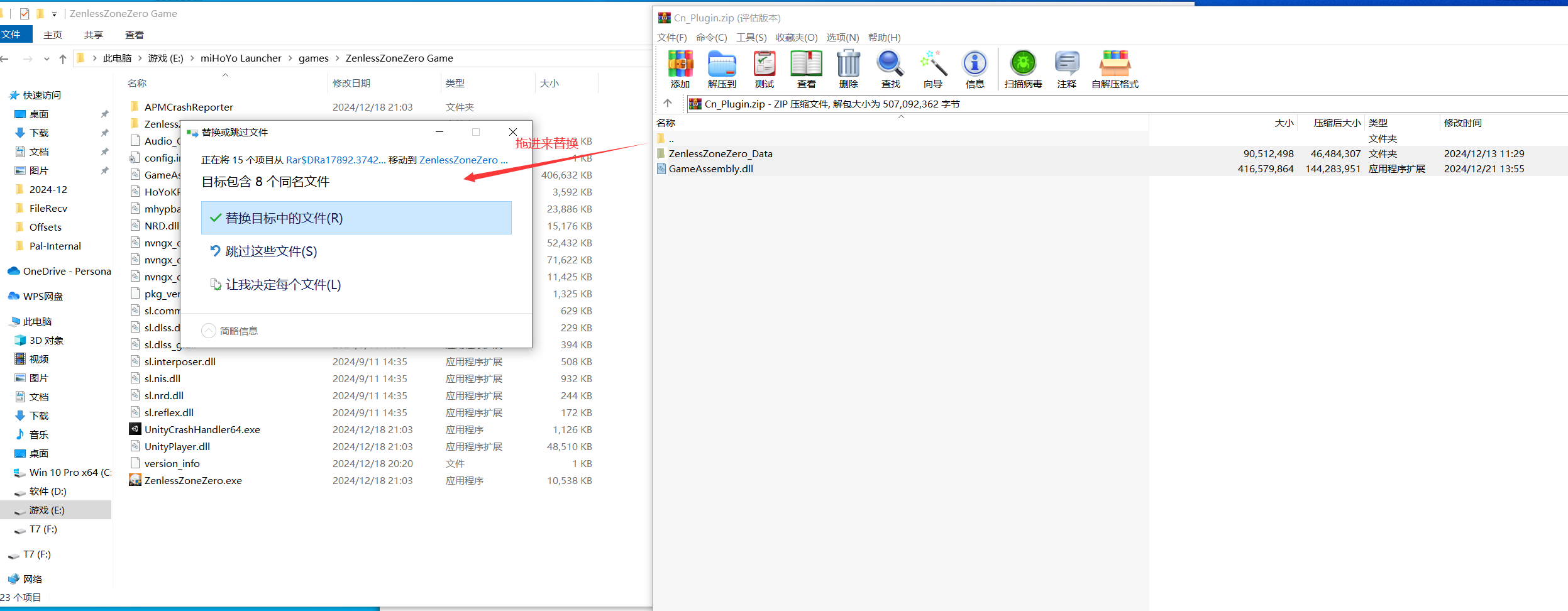Open Win 10 Pro x64 (C:) drive
The width and height of the screenshot is (1568, 611).
(63, 472)
